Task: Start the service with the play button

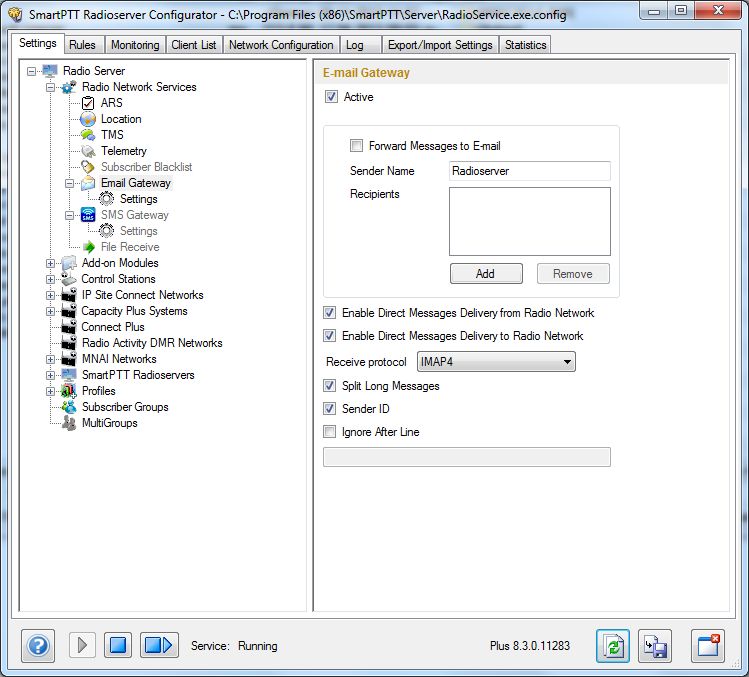Action: pyautogui.click(x=82, y=645)
